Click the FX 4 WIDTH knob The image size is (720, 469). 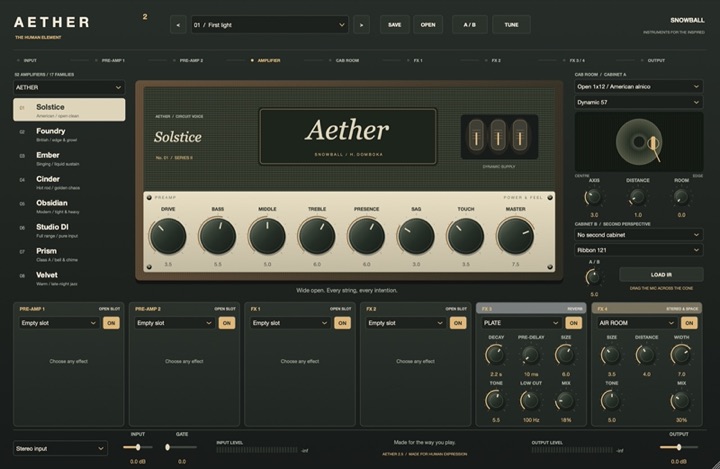coord(681,355)
